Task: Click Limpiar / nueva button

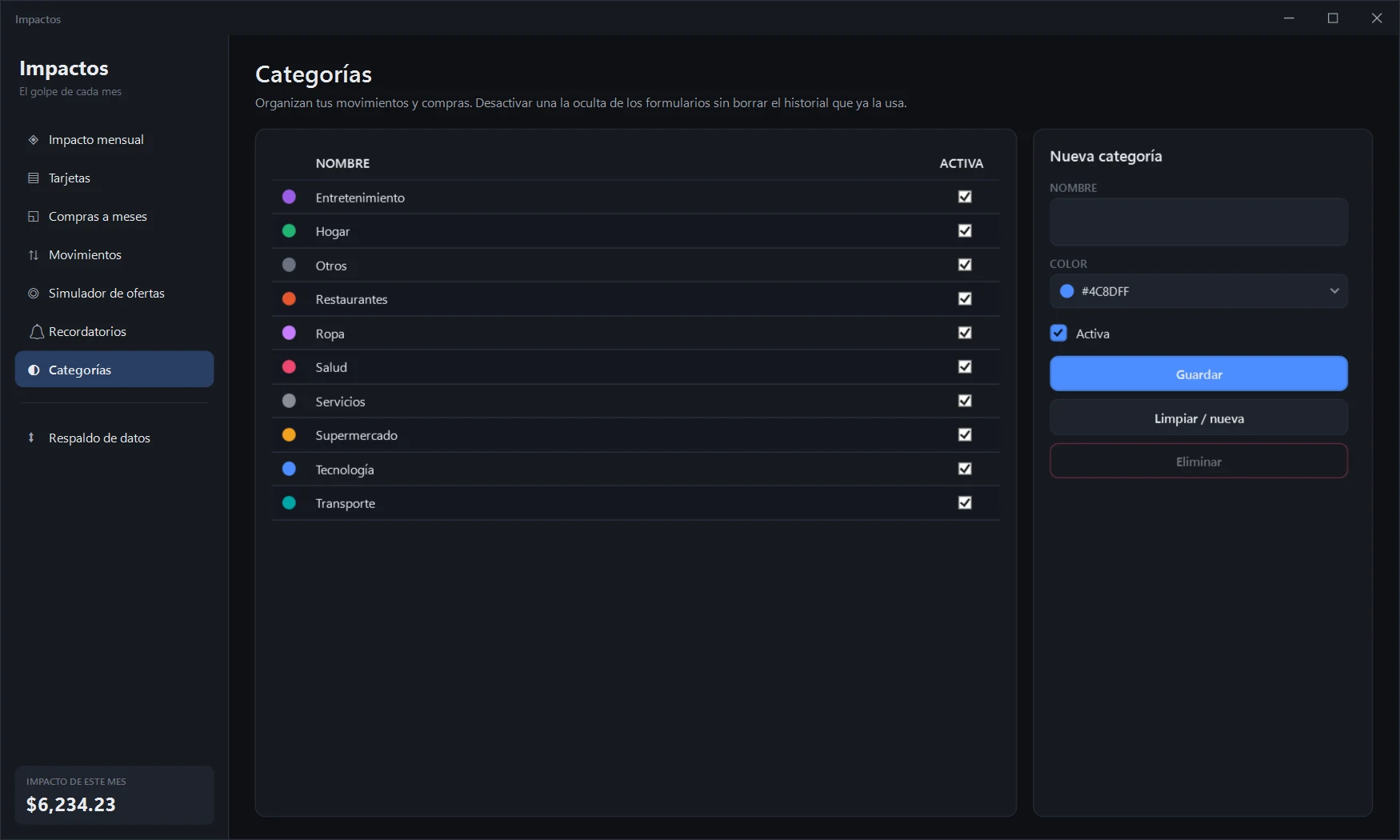Action: coord(1198,418)
